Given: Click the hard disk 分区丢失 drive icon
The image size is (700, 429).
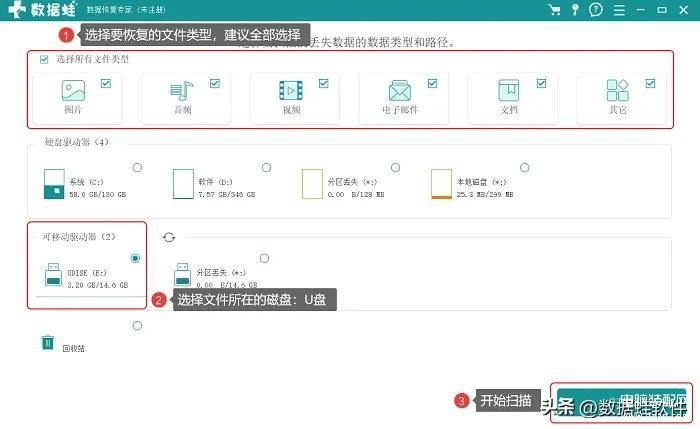Looking at the screenshot, I should coord(312,183).
